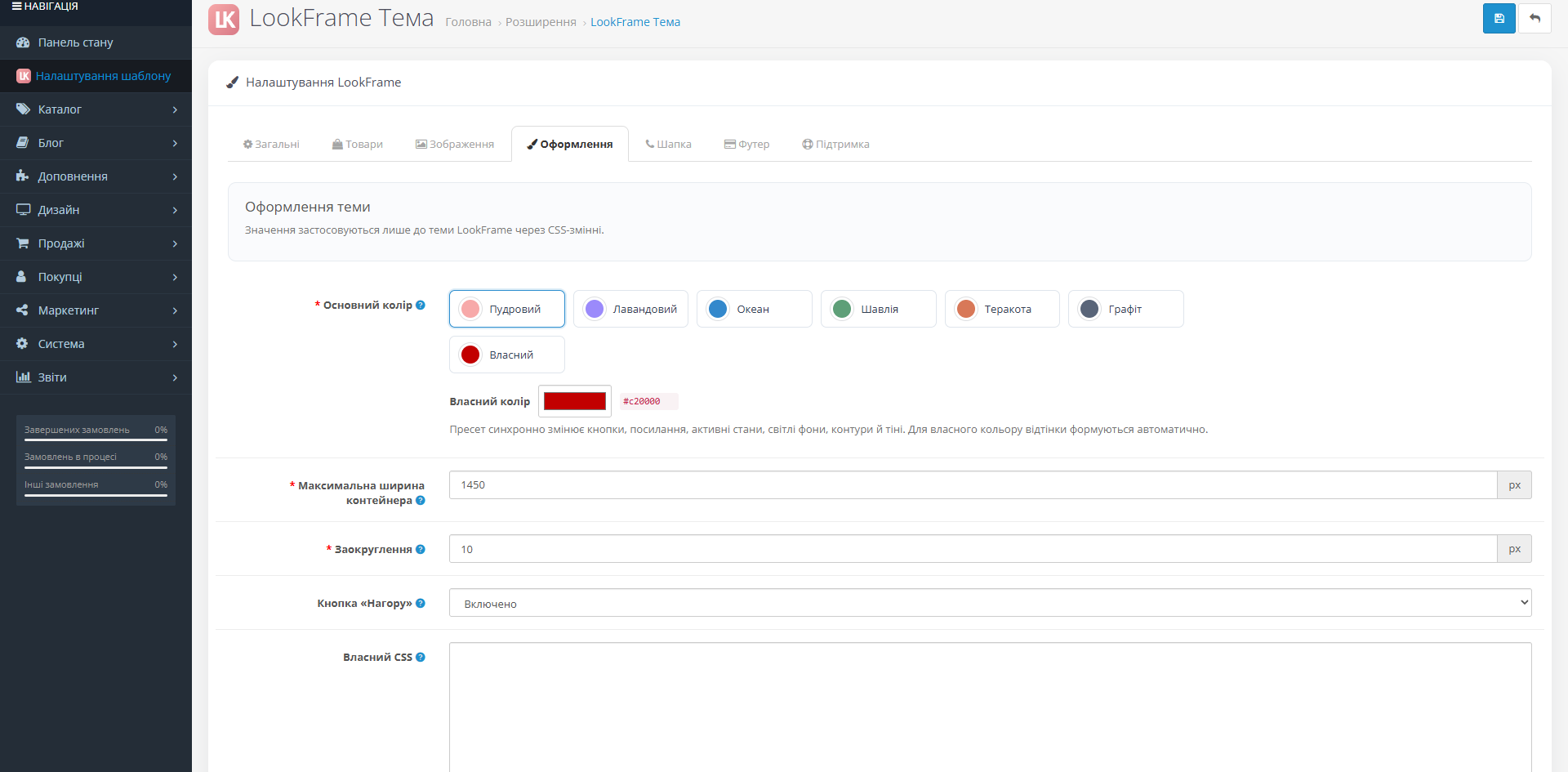The image size is (1568, 772).
Task: Switch to the Підтримка tab
Action: 835,144
